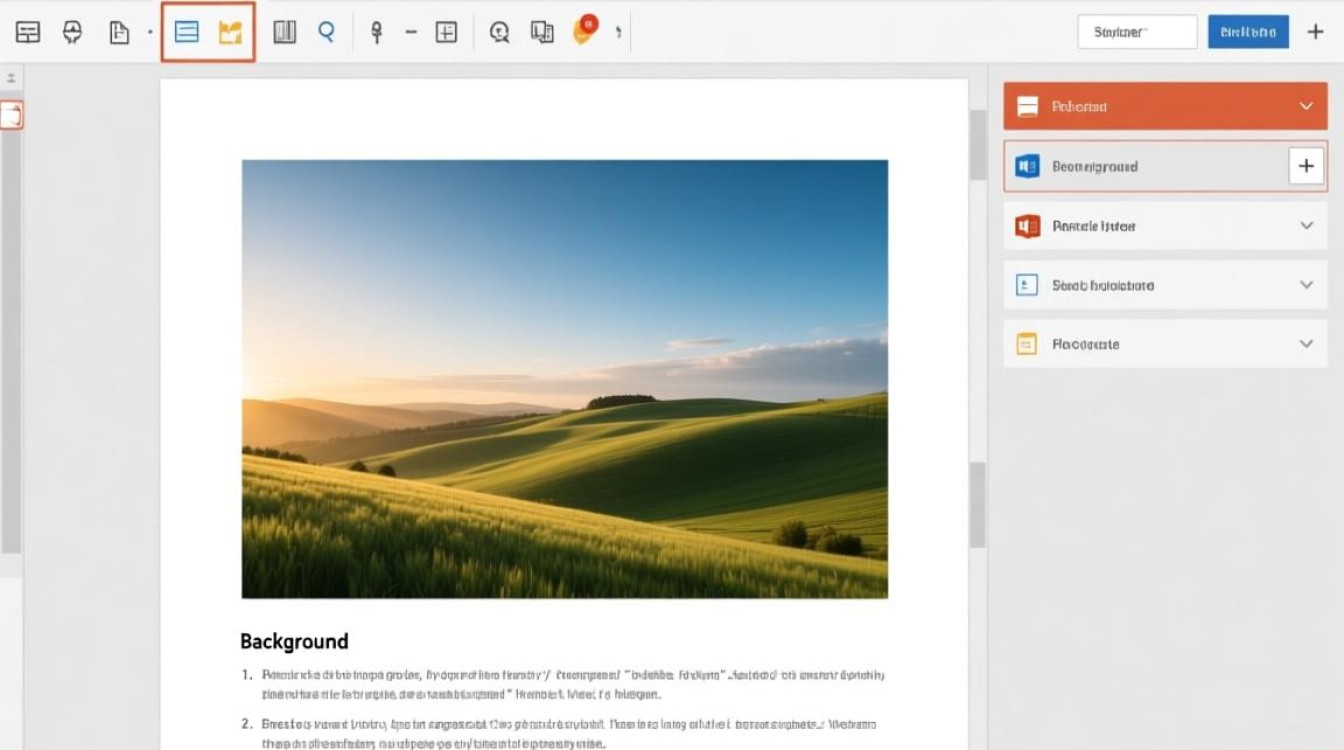Screen dimensions: 1344x750
Task: Click the text field left of blue button
Action: (1137, 32)
